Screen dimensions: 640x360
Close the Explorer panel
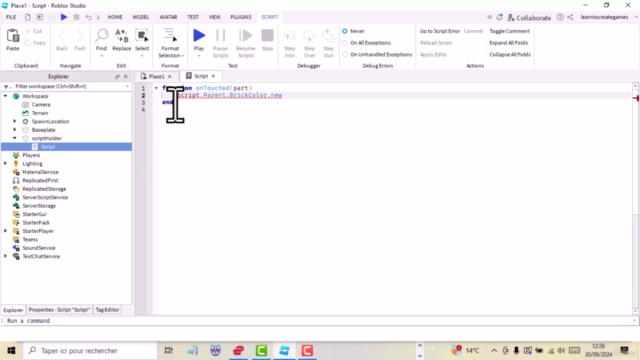126,76
